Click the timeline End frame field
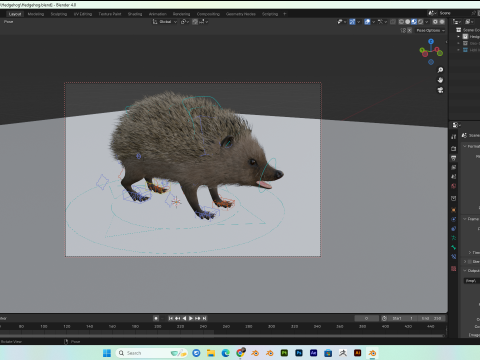 point(431,318)
